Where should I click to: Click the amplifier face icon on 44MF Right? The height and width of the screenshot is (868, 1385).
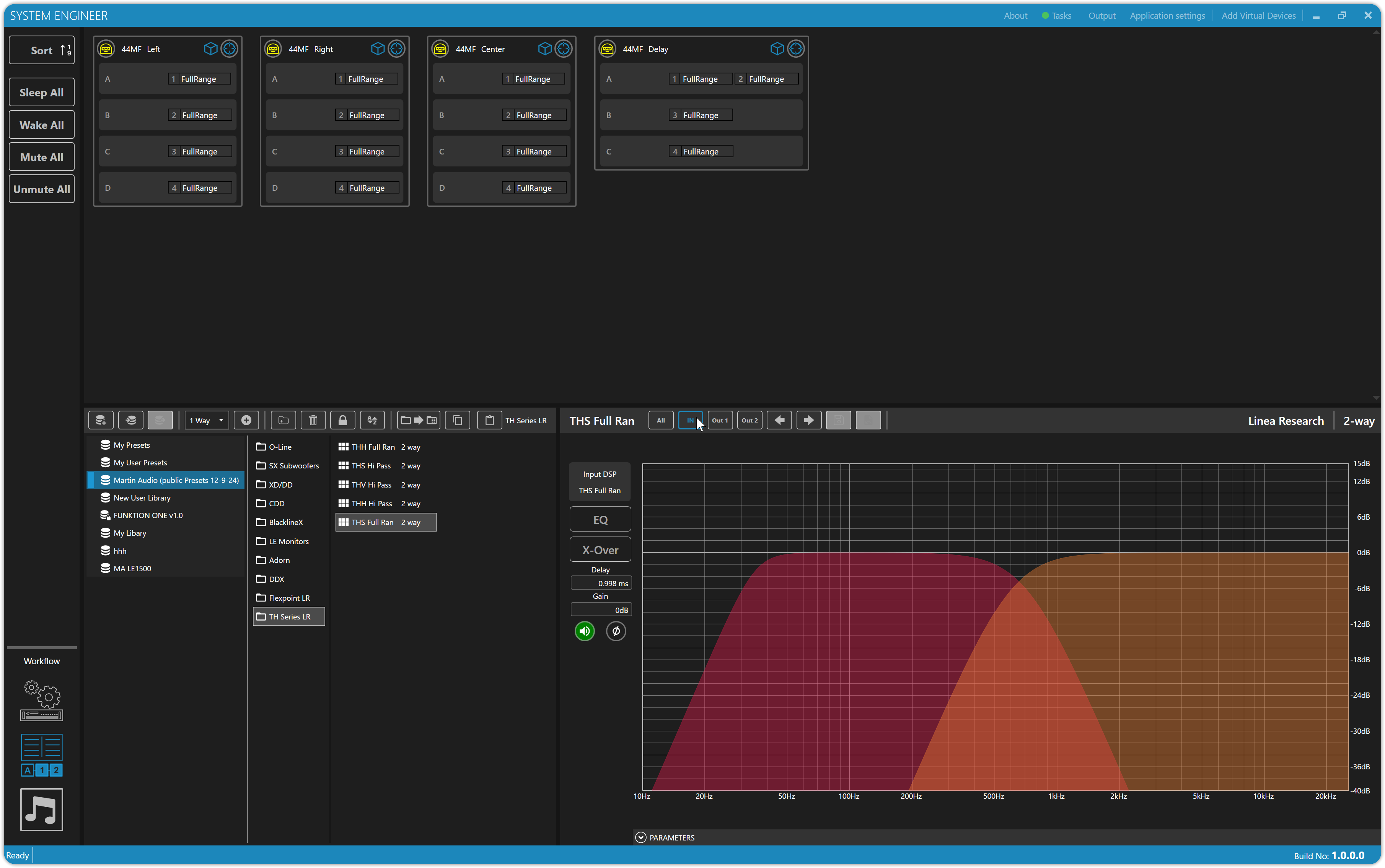click(x=273, y=49)
